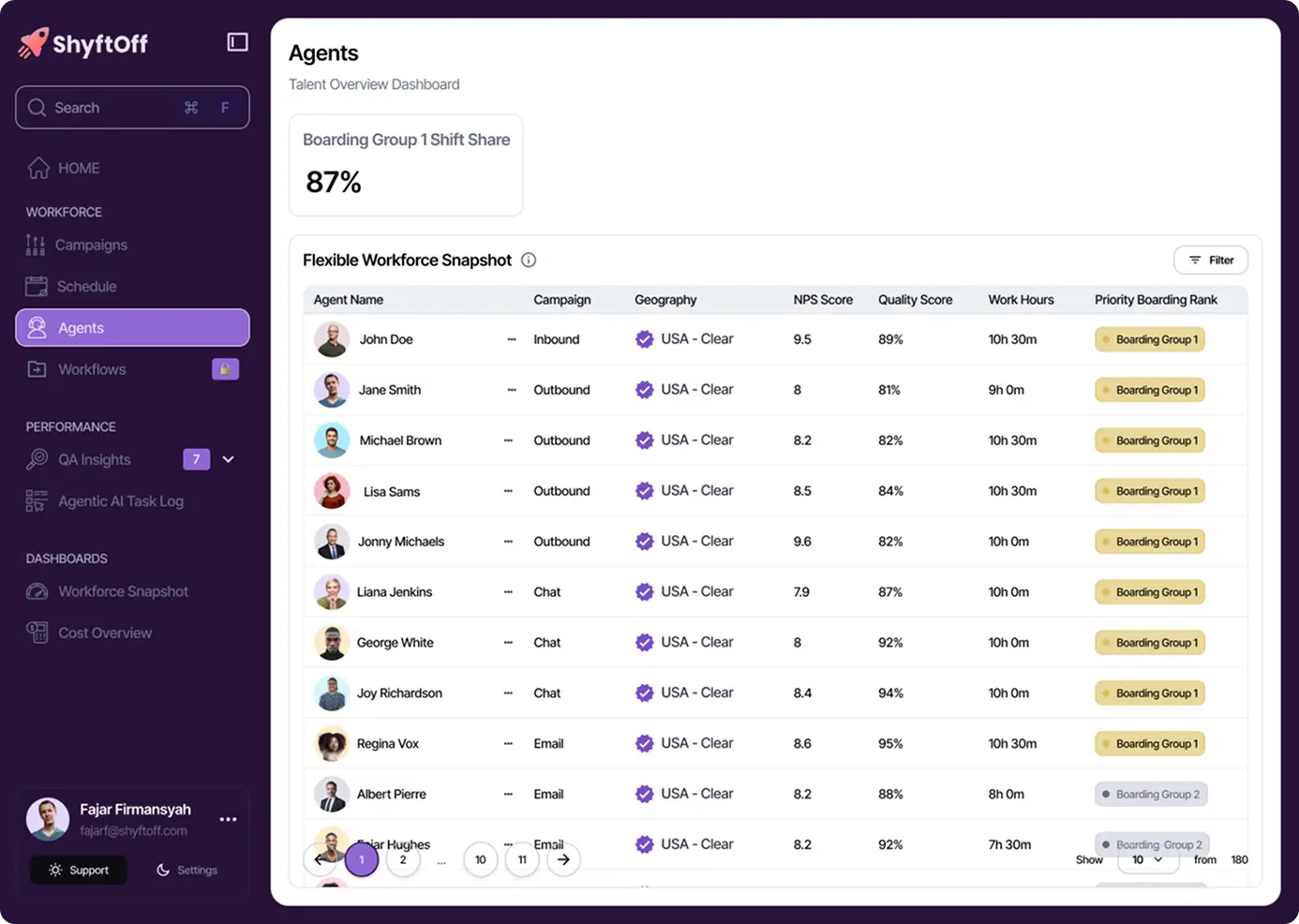
Task: Go to pagination page 11
Action: (x=522, y=859)
